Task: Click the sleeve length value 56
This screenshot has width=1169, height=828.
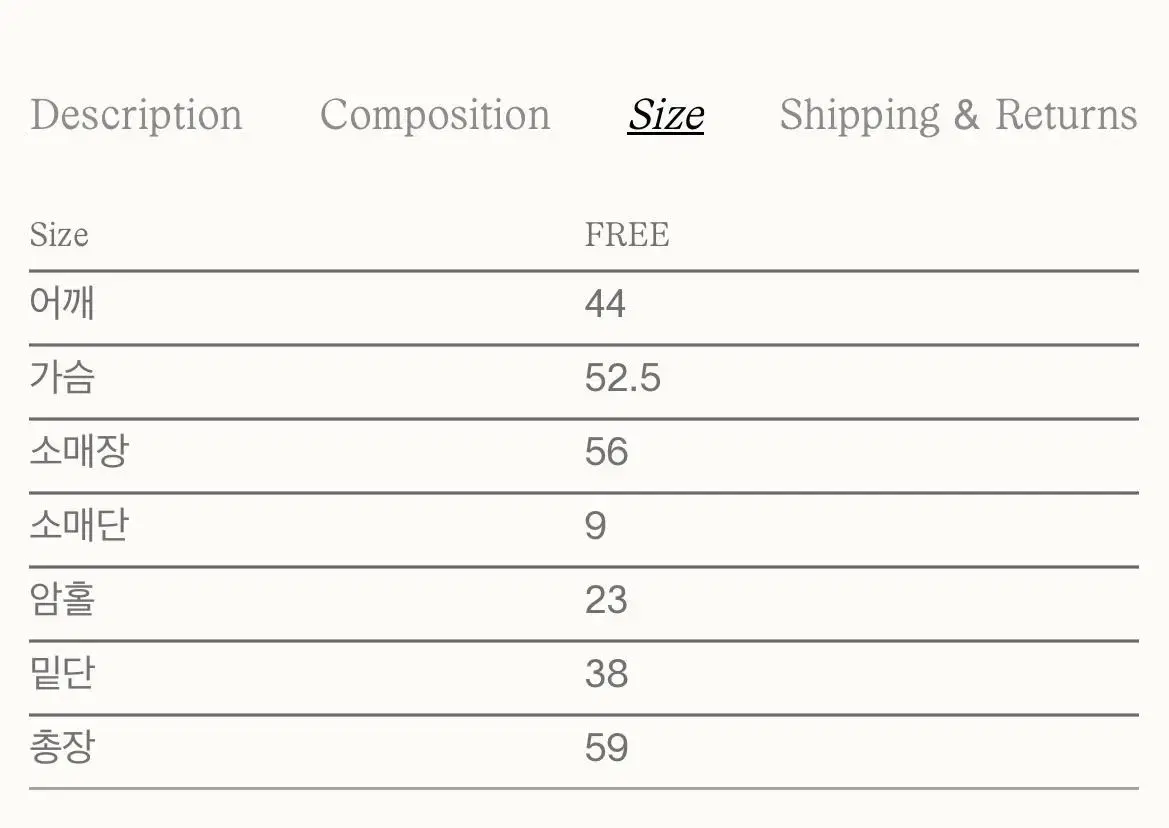Action: click(x=606, y=452)
